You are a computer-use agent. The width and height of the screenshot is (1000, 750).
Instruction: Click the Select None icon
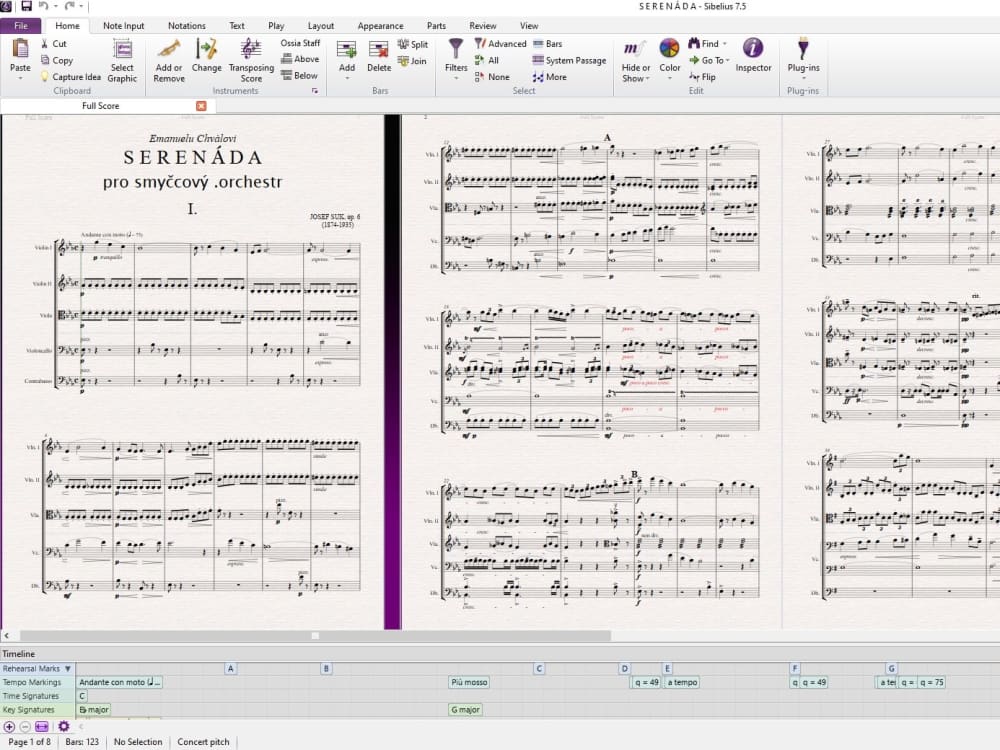pos(480,77)
